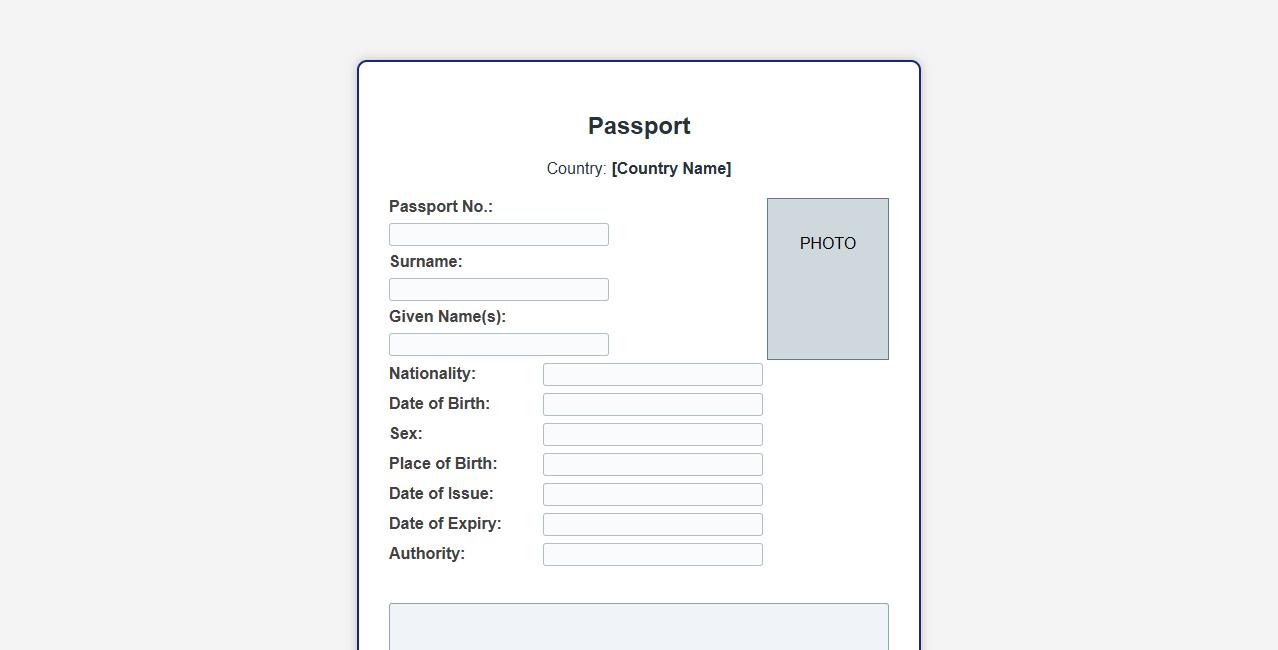
Task: Click the "Nationality:" label
Action: (x=432, y=374)
